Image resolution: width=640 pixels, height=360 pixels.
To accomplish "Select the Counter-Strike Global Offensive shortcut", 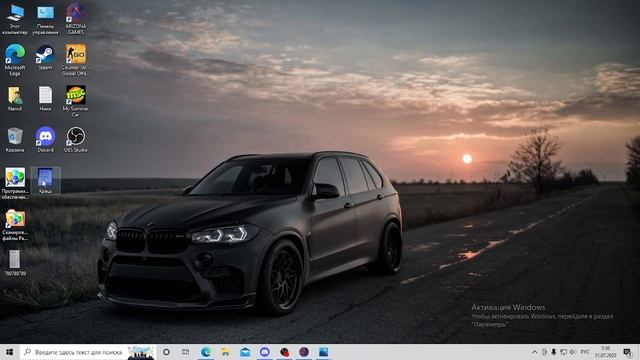I will coord(76,60).
